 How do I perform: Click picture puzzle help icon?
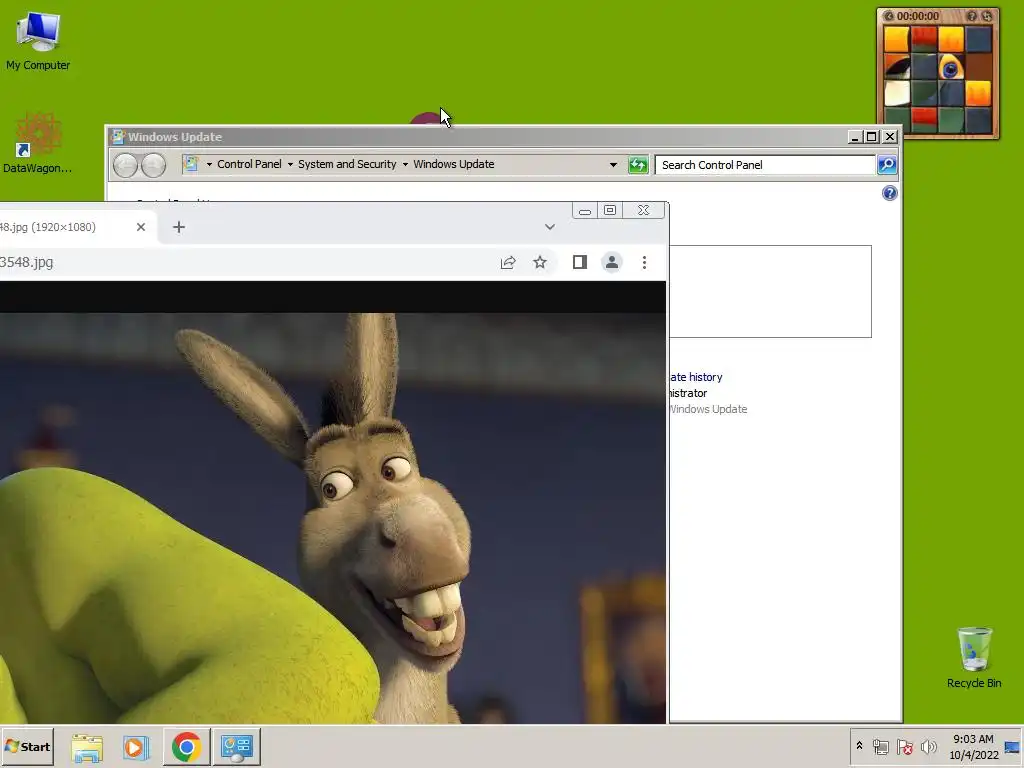point(972,16)
